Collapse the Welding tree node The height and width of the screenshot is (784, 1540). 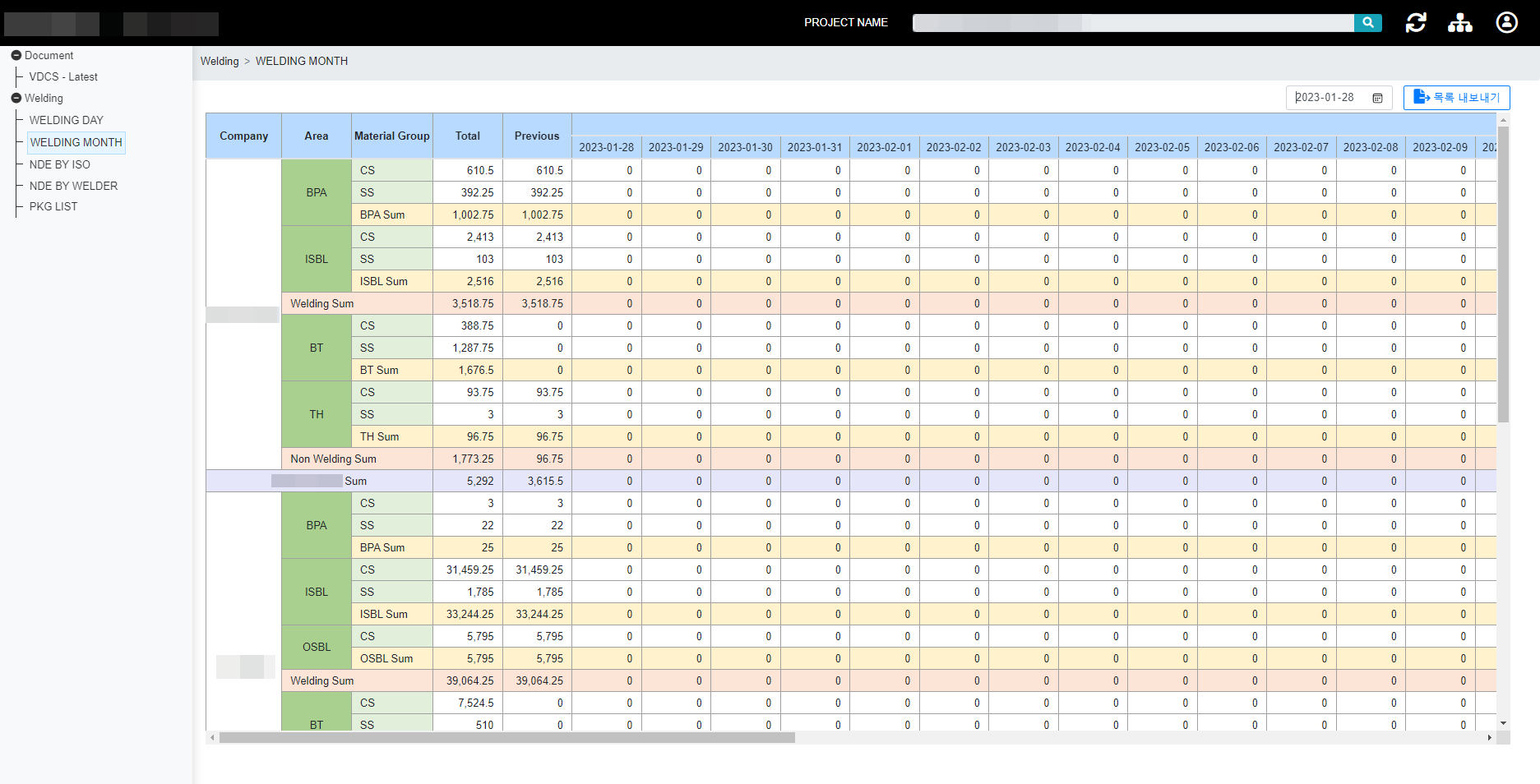point(16,98)
